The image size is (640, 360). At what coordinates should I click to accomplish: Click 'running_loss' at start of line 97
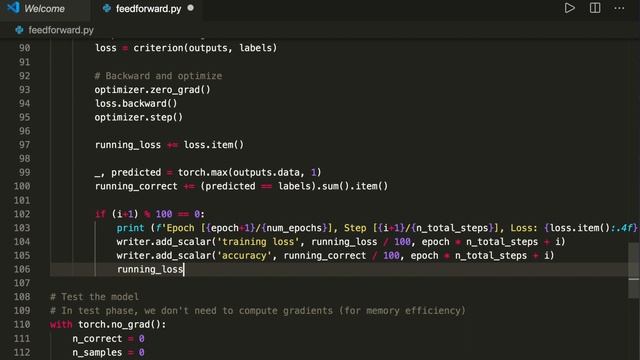(x=128, y=145)
